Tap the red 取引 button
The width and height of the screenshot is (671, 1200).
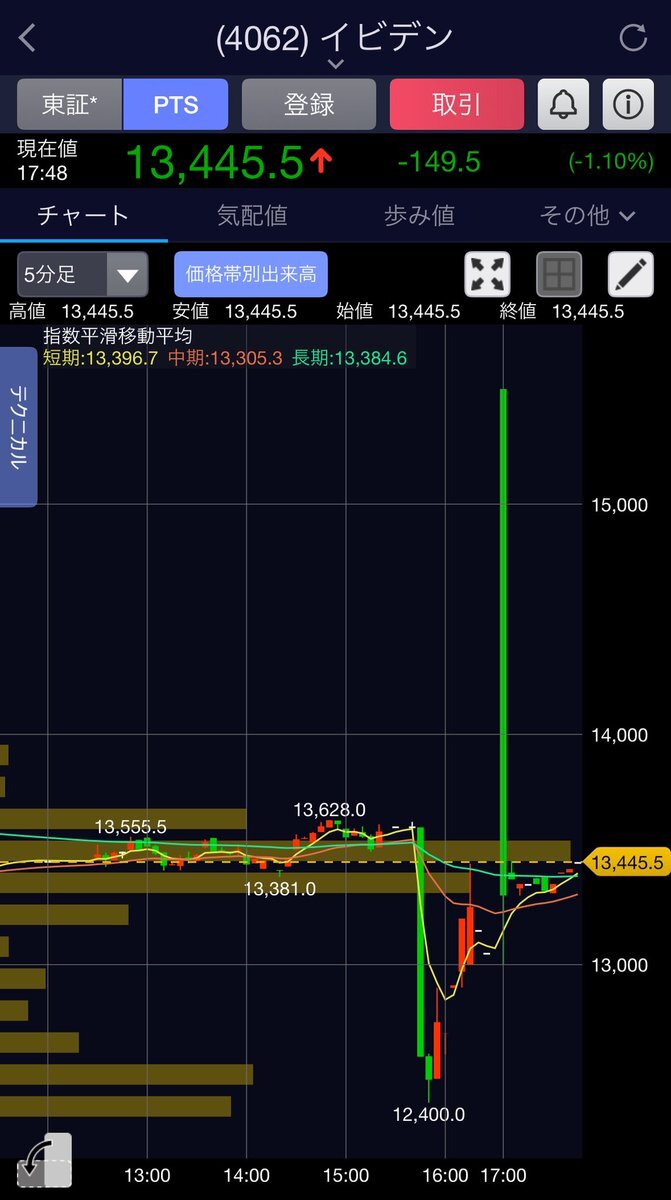click(x=457, y=104)
